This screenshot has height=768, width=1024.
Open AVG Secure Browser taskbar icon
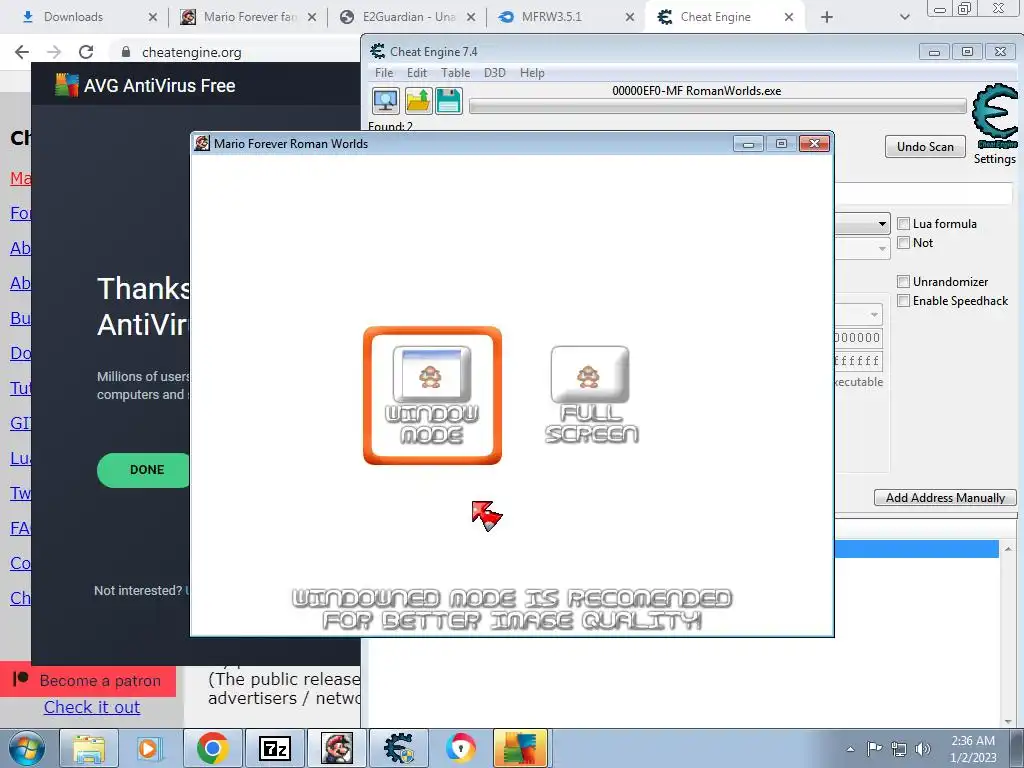pyautogui.click(x=460, y=748)
